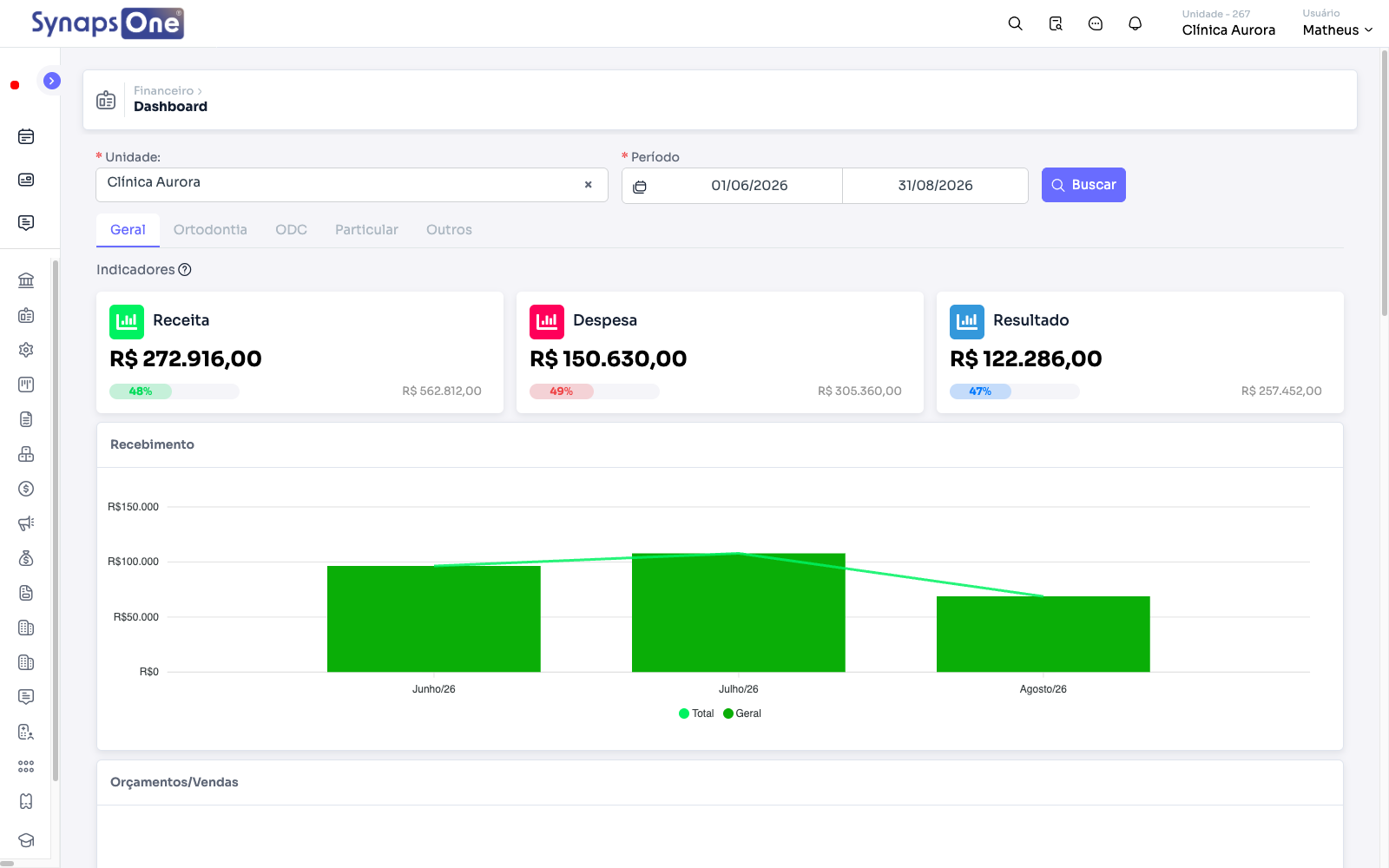Click the R$ 257.452,00 target amount
1389x868 pixels.
coord(1281,391)
